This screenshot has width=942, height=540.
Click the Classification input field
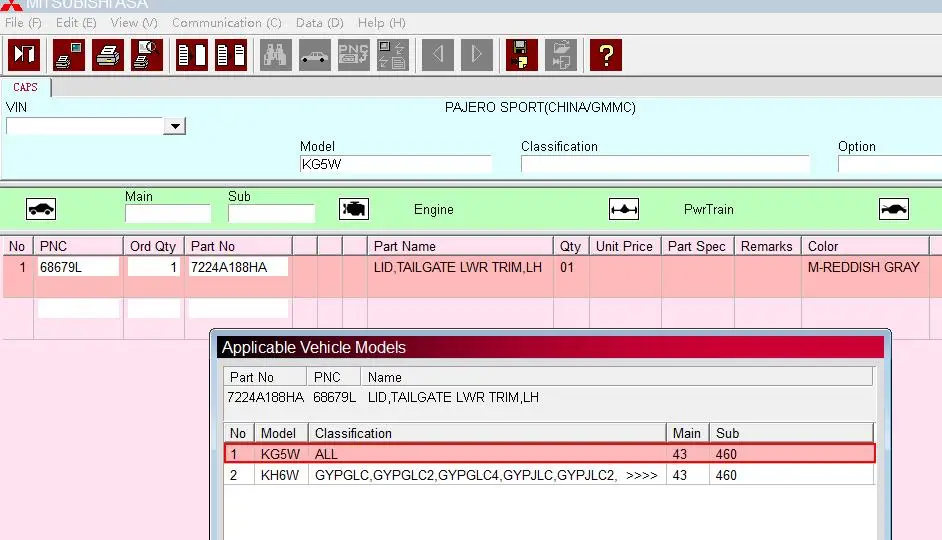click(665, 164)
